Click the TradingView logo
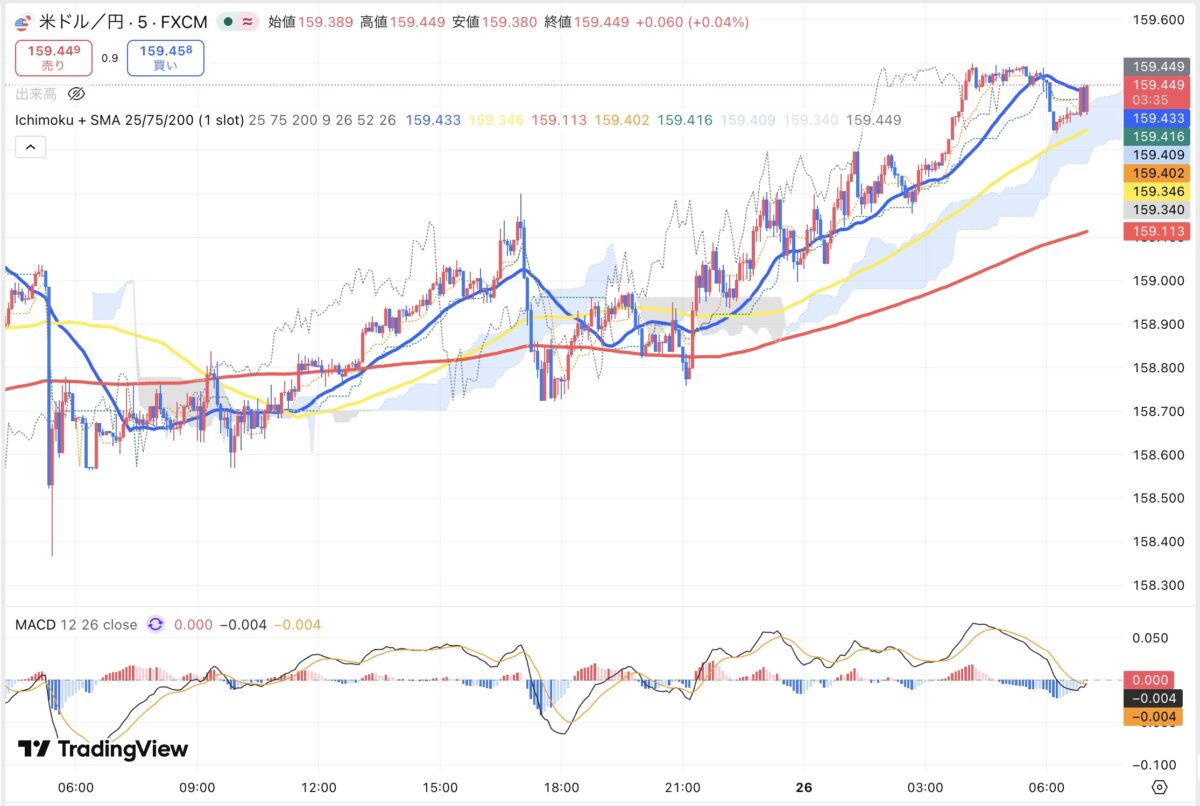 point(103,749)
